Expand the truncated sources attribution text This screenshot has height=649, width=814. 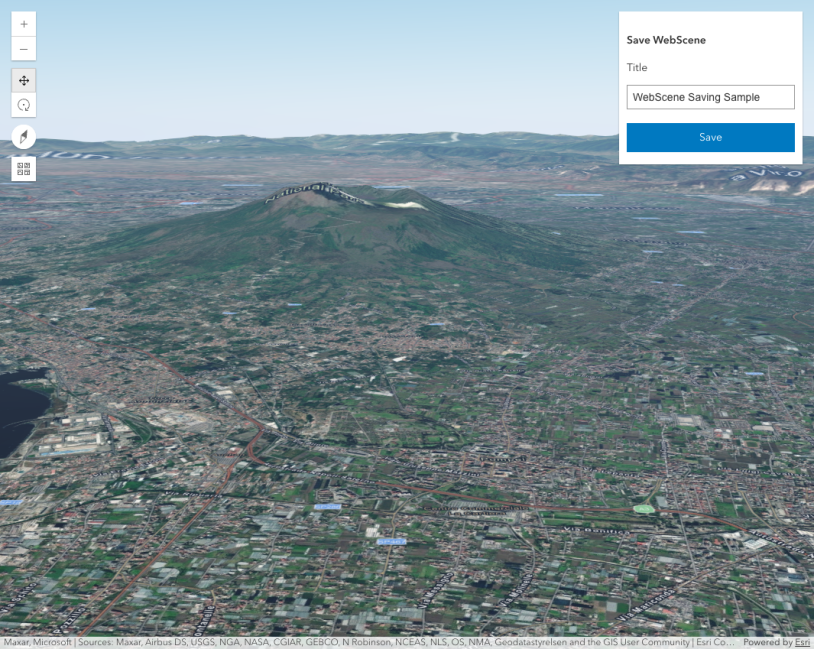coord(370,642)
